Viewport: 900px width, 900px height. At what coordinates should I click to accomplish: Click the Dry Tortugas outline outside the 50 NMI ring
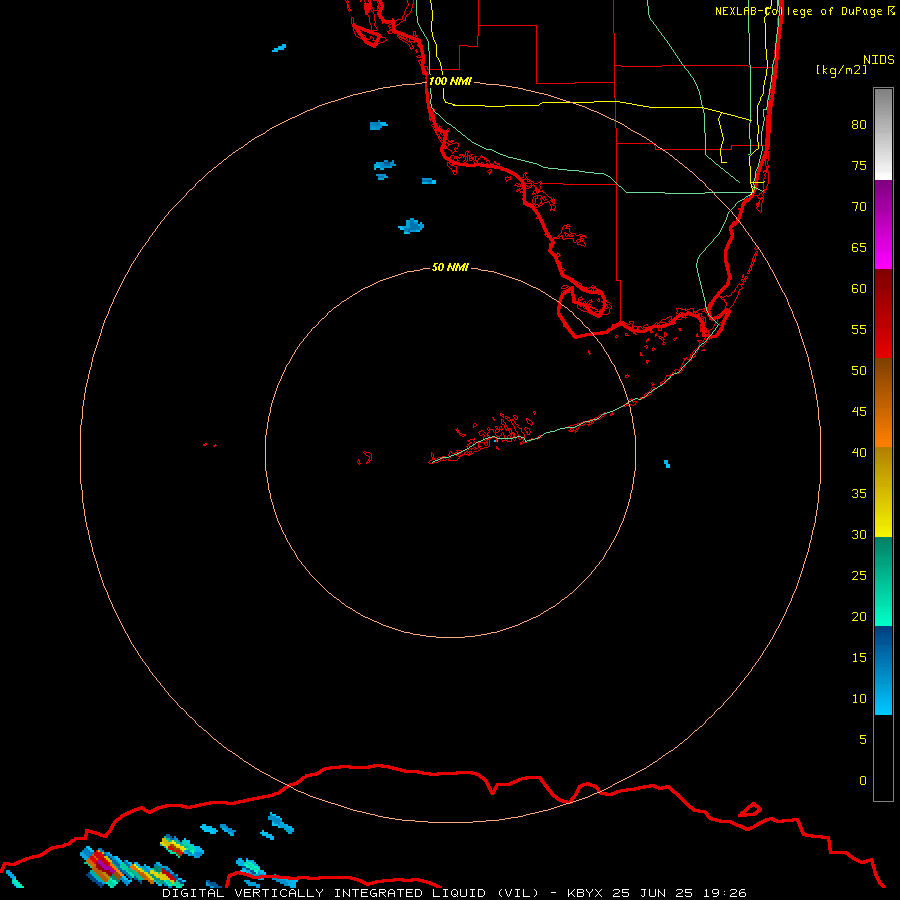[x=210, y=445]
